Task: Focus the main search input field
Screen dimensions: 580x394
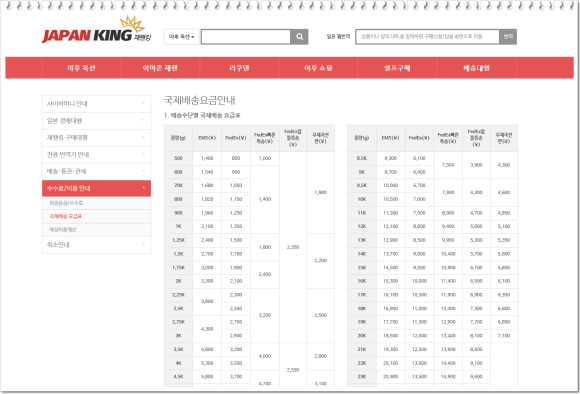Action: (x=246, y=37)
